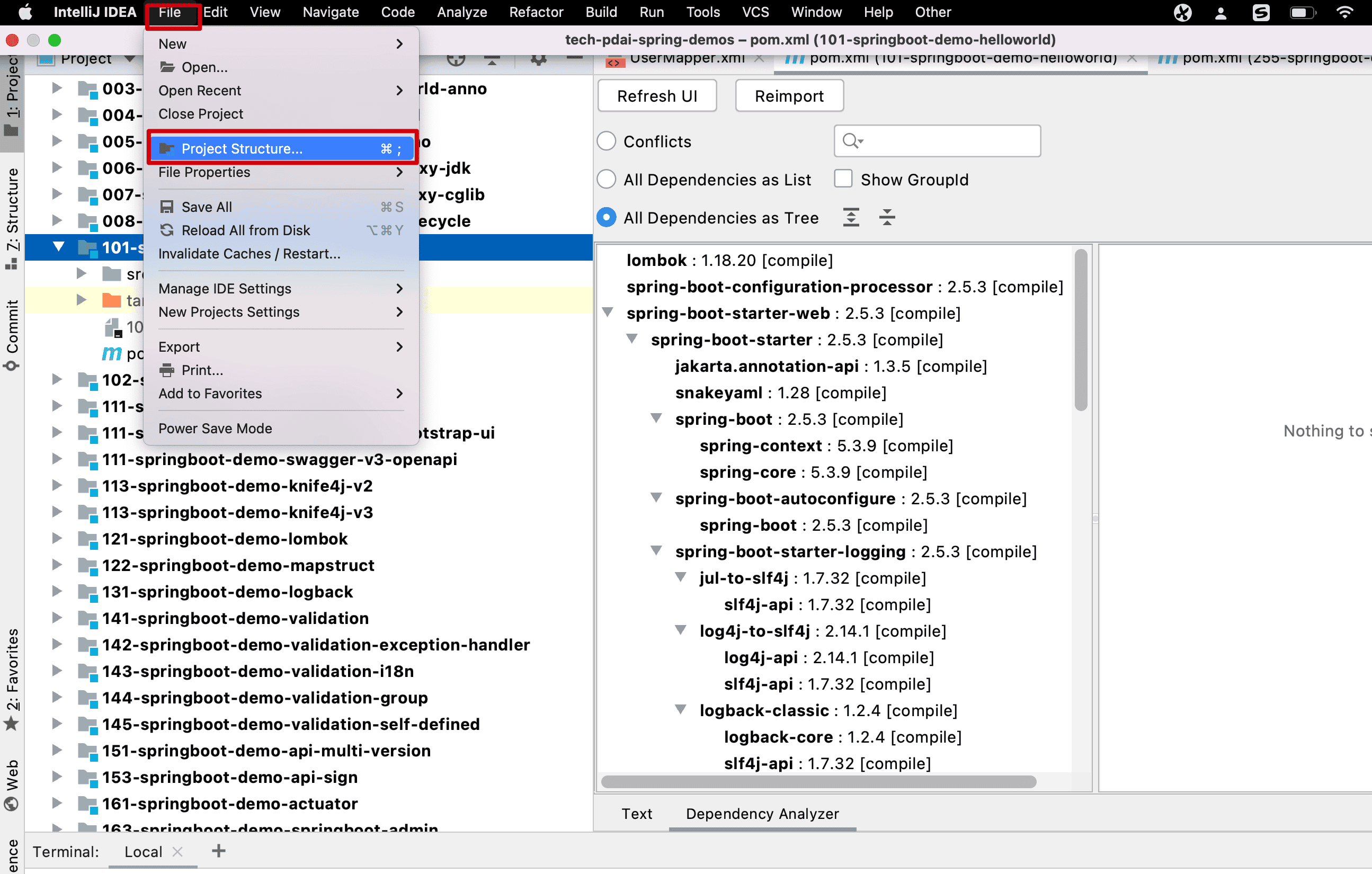The width and height of the screenshot is (1372, 874).
Task: Click the Reload All from Disk icon
Action: [166, 230]
